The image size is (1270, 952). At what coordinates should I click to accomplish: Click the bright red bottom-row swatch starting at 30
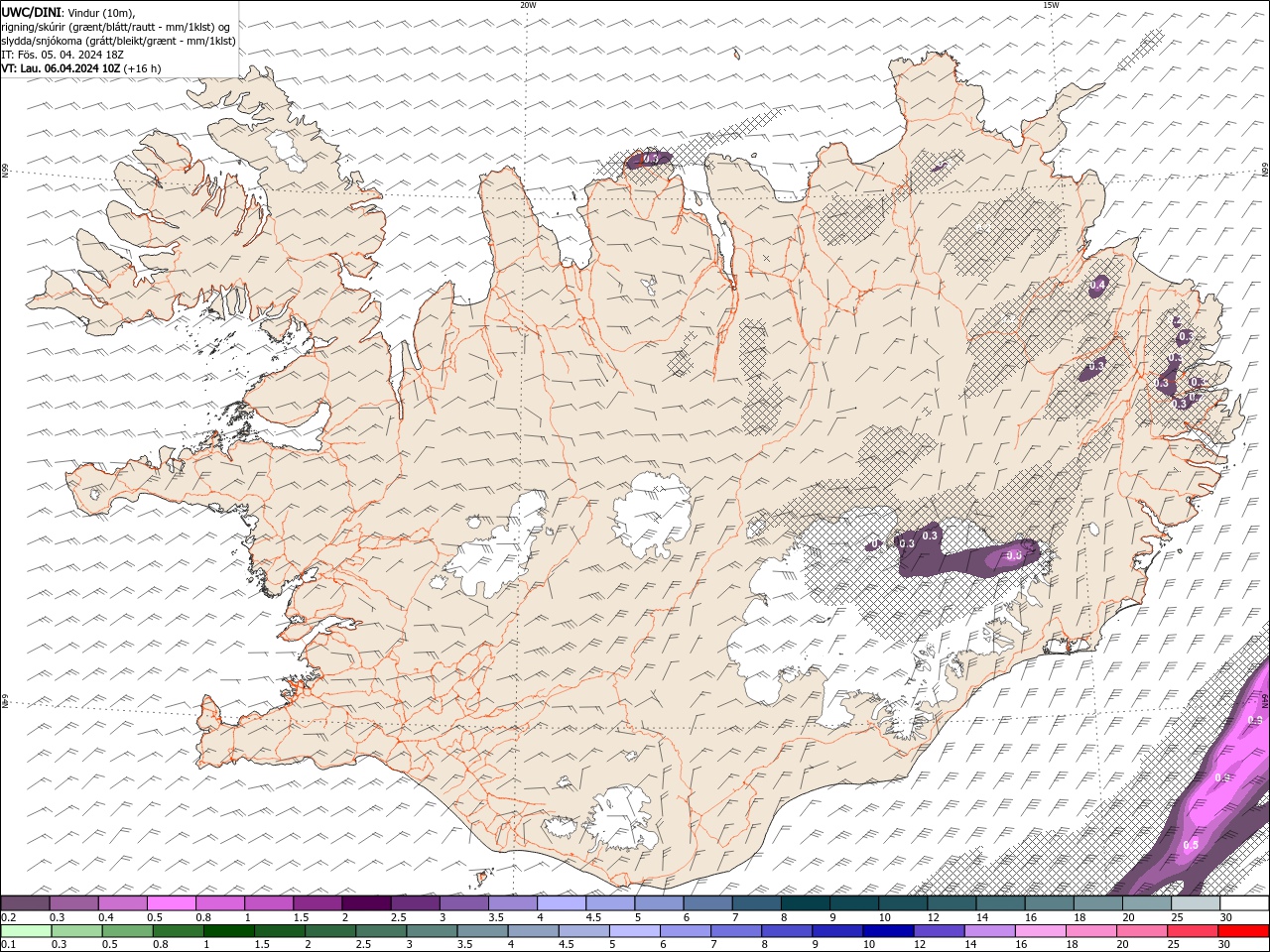pos(1243,931)
